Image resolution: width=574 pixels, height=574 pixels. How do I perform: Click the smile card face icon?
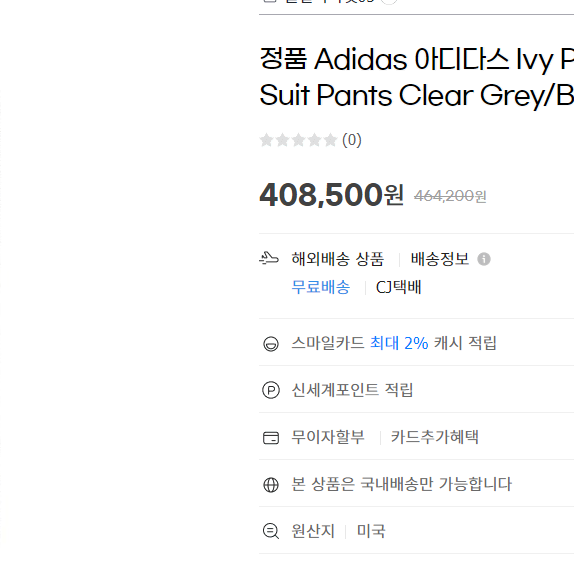coord(271,344)
